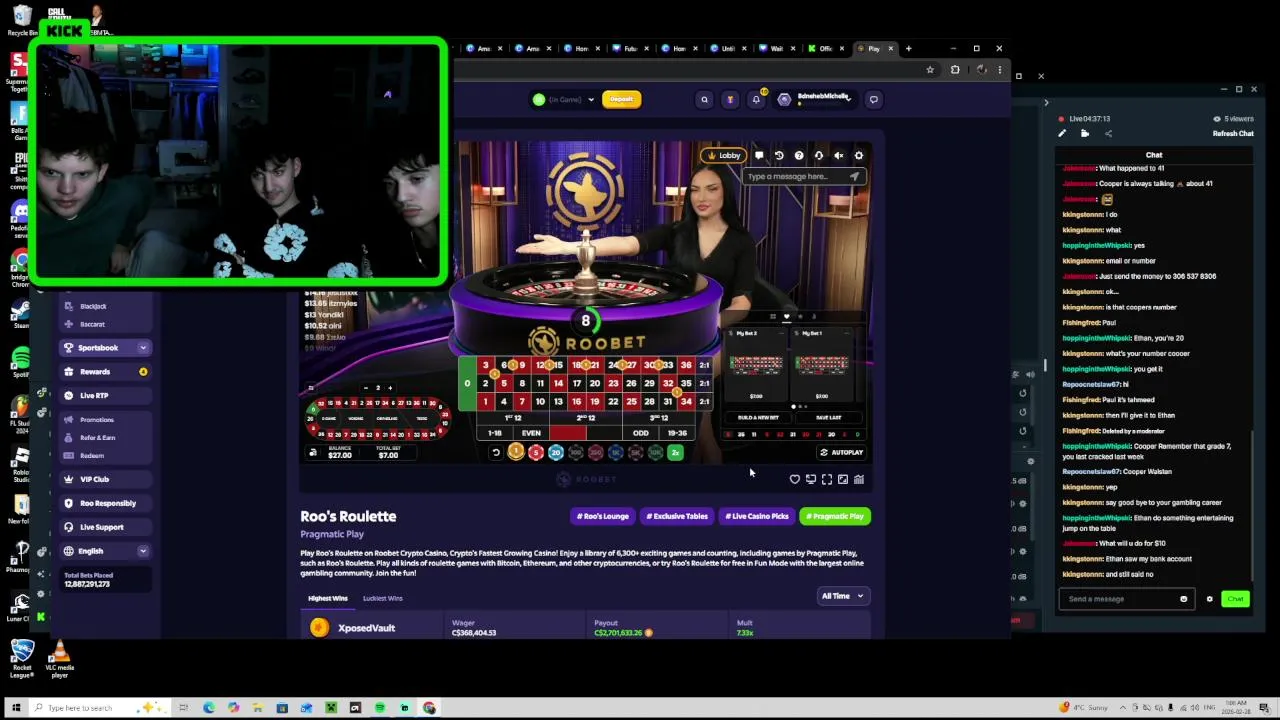Screen dimensions: 1280x720
Task: Expand the BdnehebMichelle account menu
Action: 815,99
